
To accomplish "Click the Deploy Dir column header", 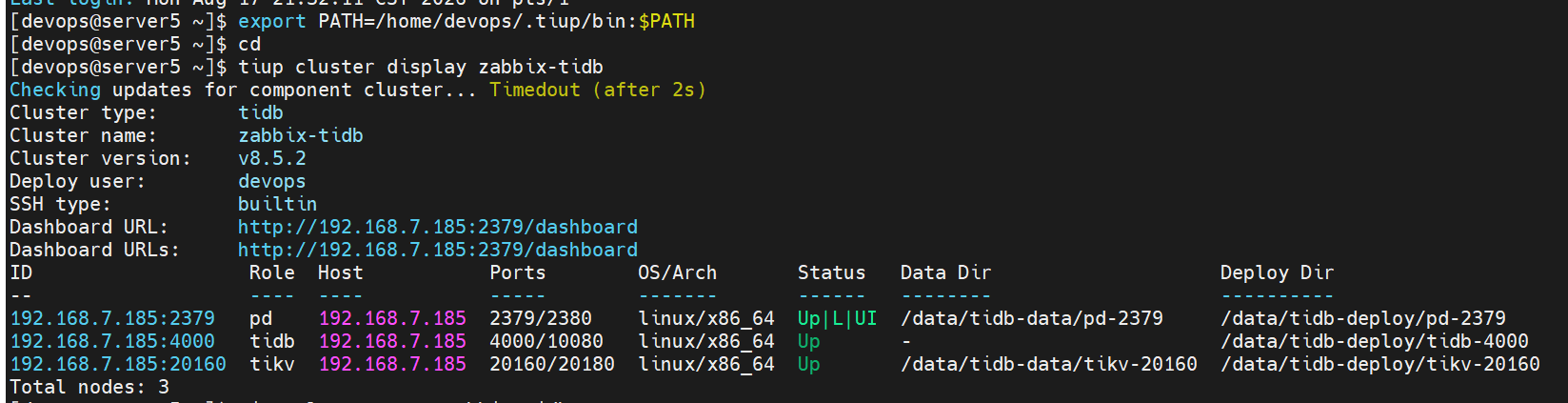I will click(x=1277, y=272).
